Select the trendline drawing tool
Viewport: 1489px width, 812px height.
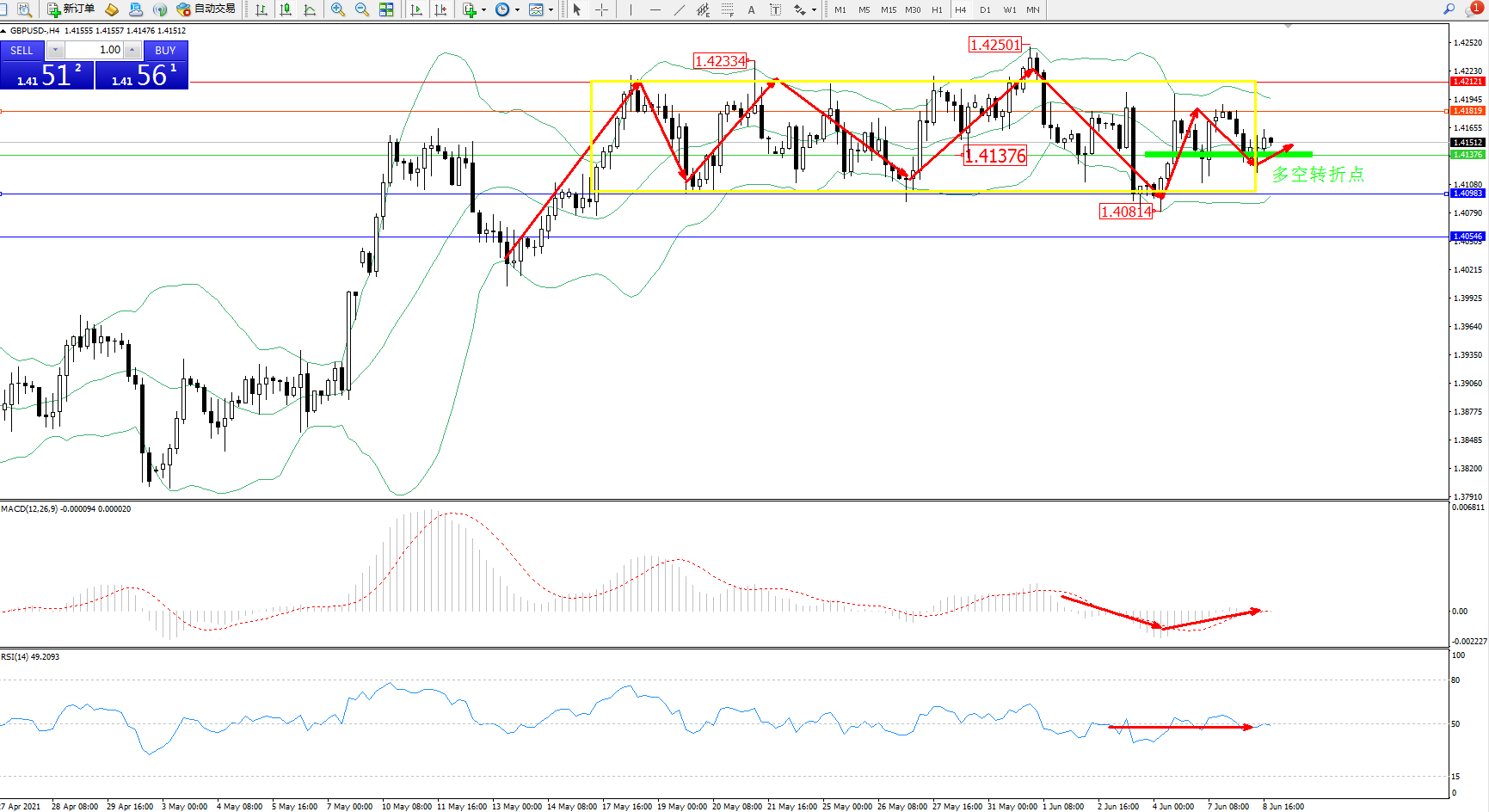pyautogui.click(x=680, y=9)
